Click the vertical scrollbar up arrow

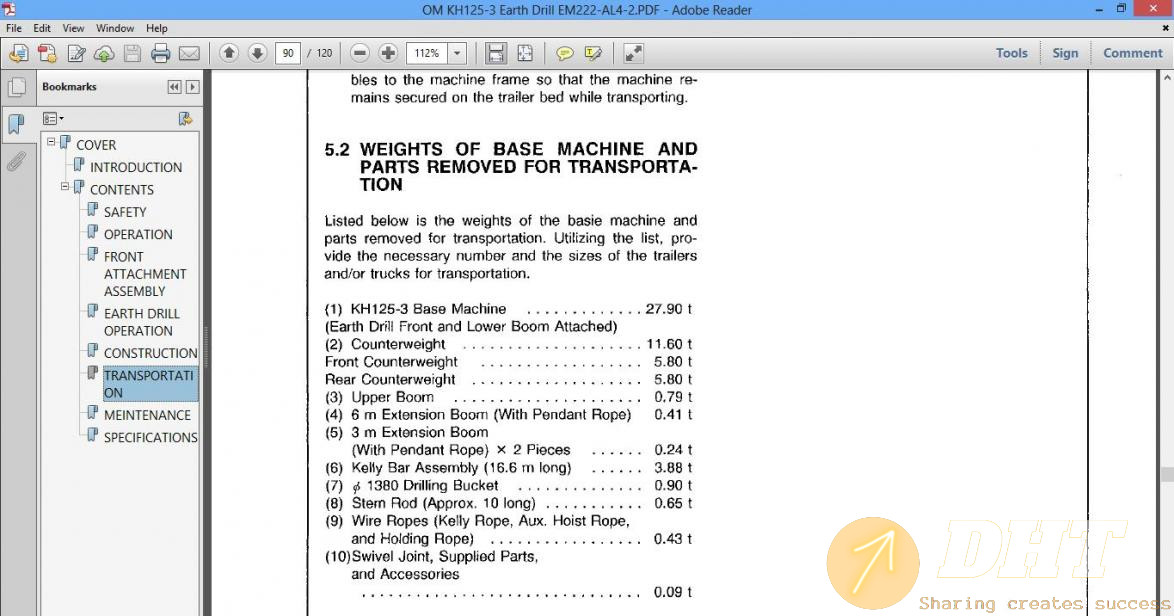(x=1167, y=77)
